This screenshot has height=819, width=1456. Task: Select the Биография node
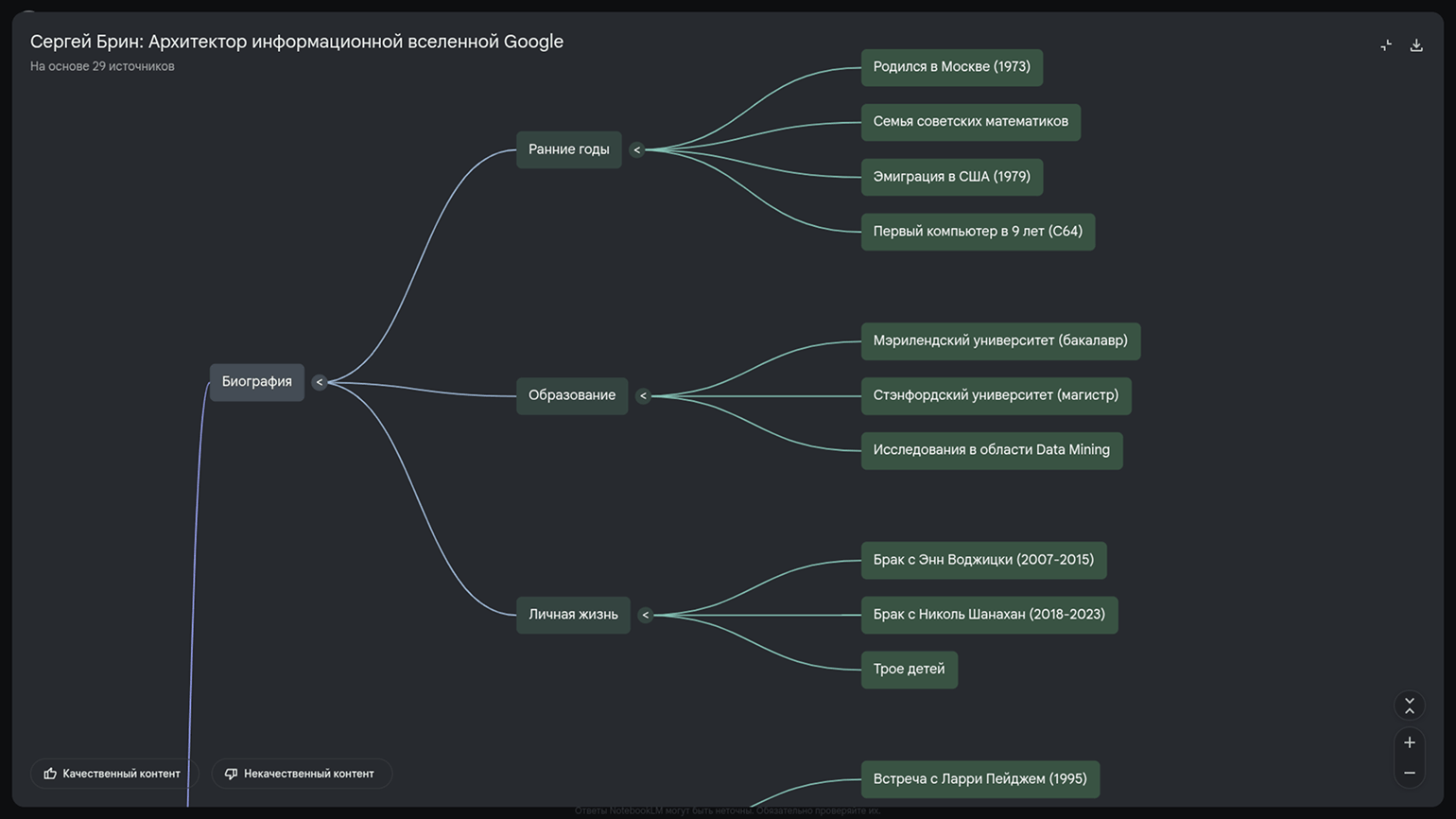pos(256,382)
